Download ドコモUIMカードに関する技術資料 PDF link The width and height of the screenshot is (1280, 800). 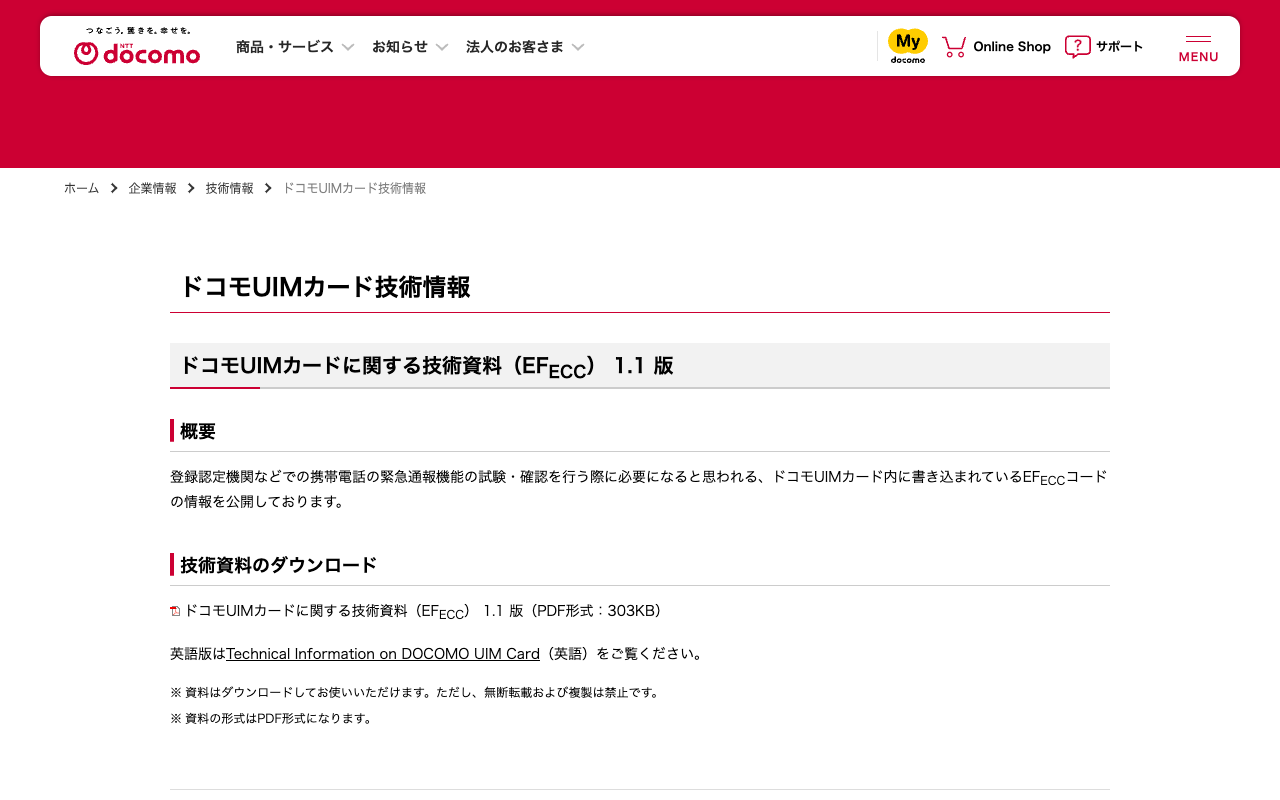click(423, 611)
